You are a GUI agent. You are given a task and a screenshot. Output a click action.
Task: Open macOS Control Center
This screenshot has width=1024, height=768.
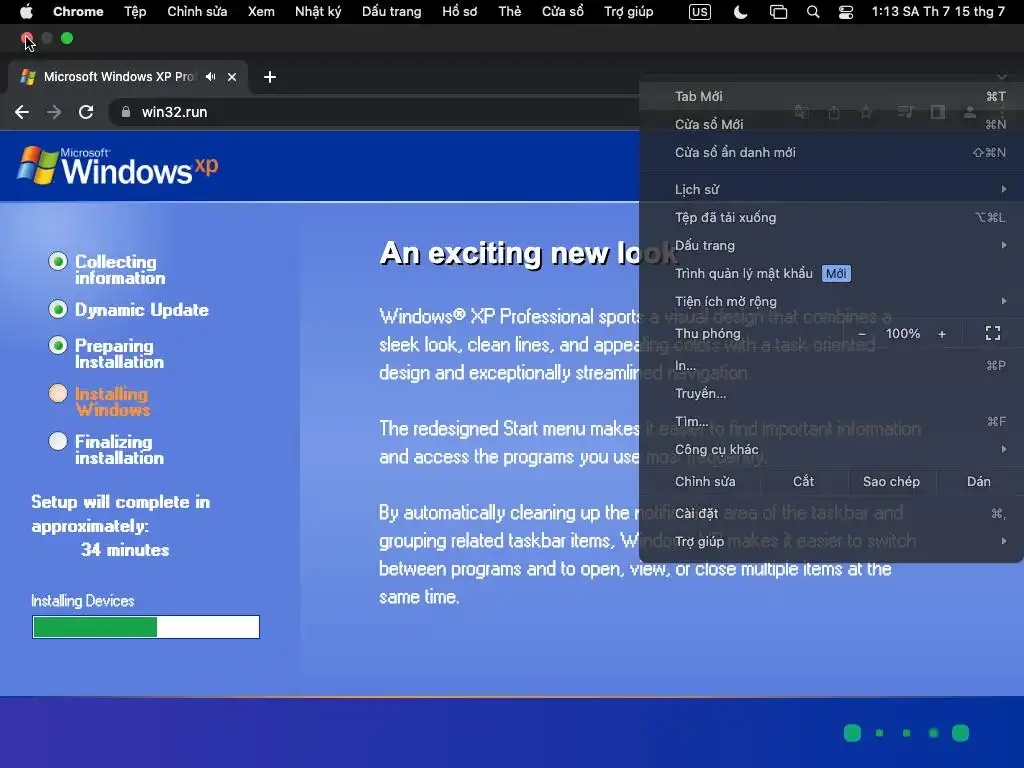point(846,12)
